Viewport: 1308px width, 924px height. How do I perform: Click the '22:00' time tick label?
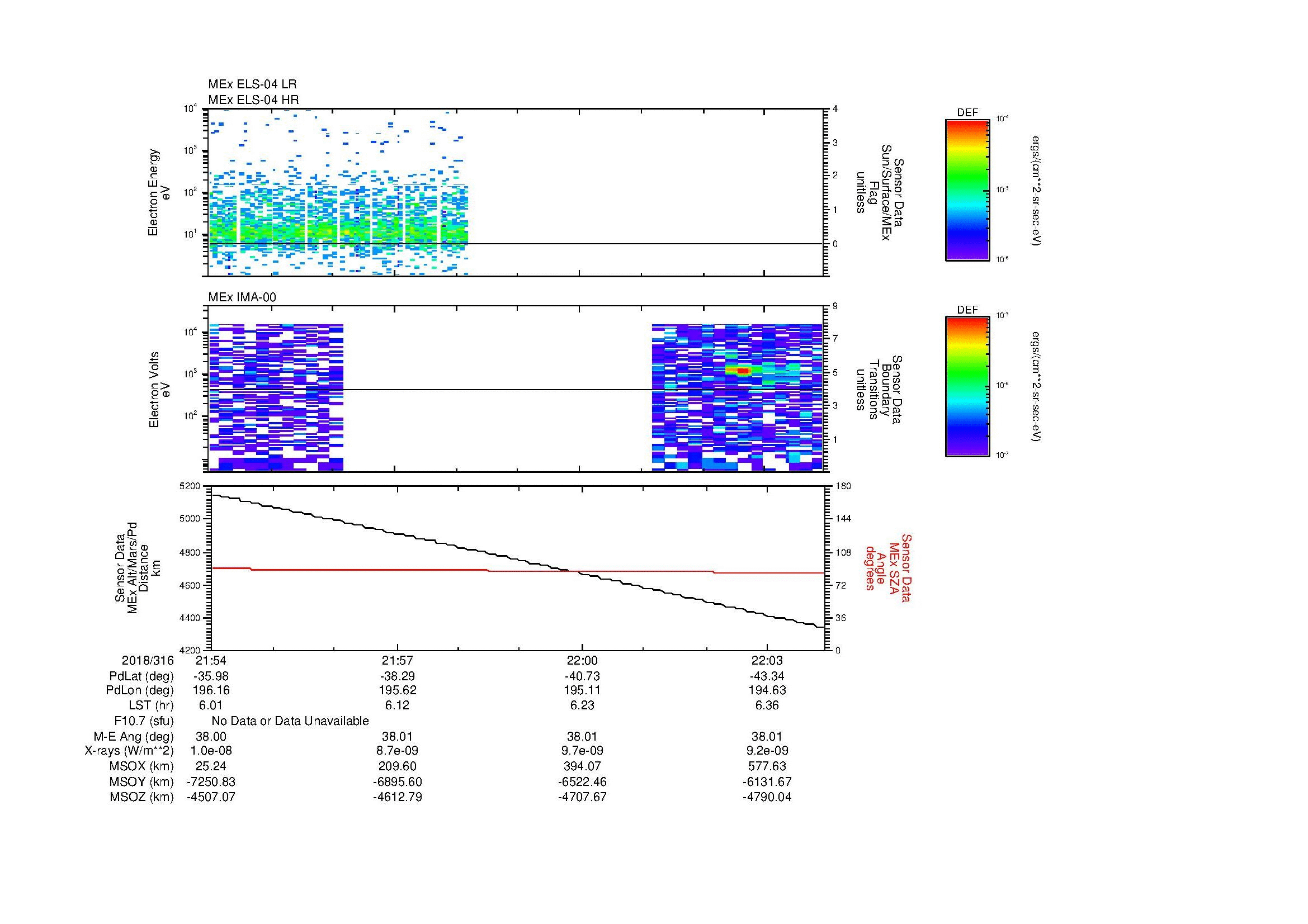(582, 661)
